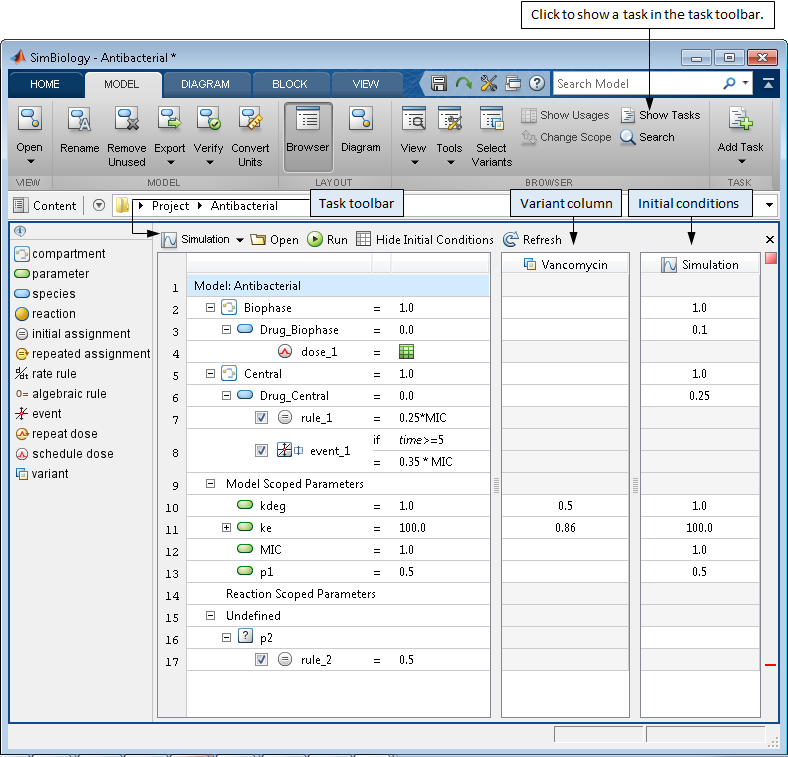Screen dimensions: 788x757
Task: Click the red error marker square
Action: (770, 258)
